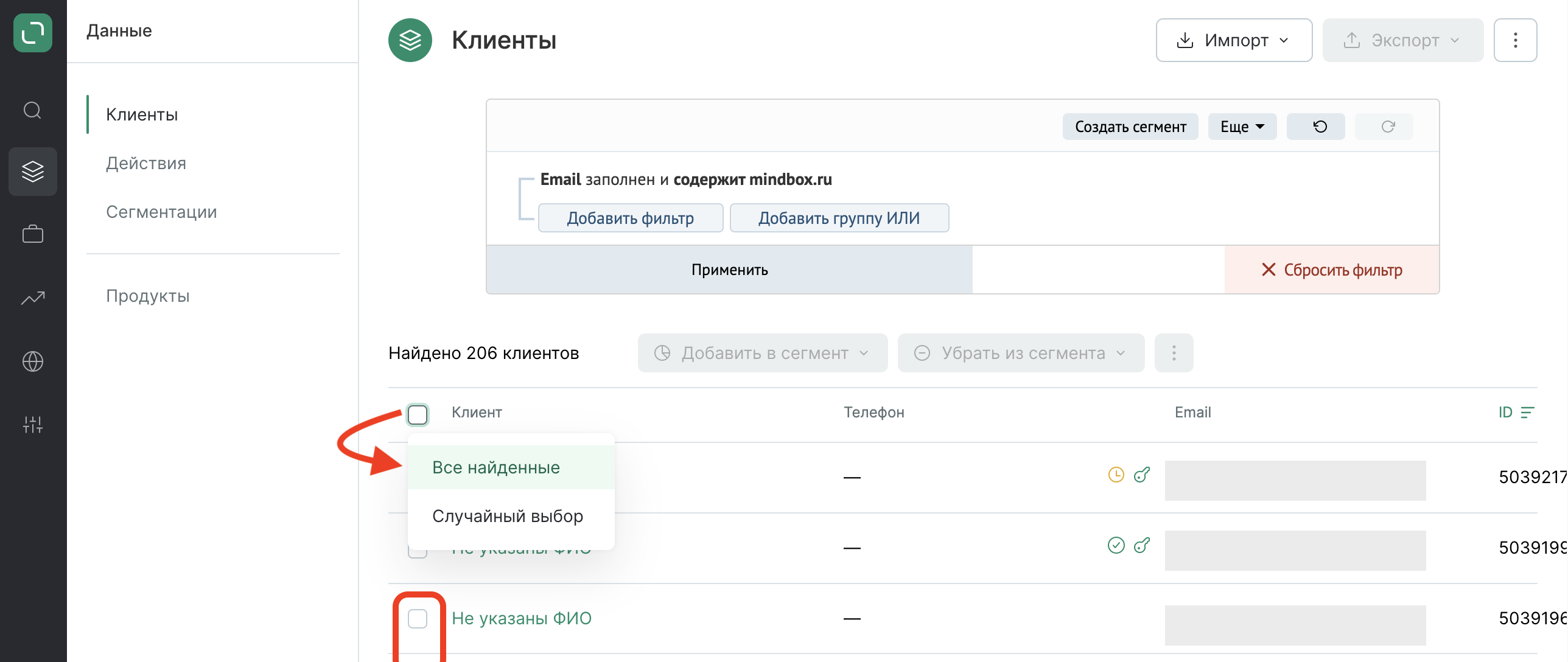Click the Добавить группу ИЛИ button
Image resolution: width=1568 pixels, height=662 pixels.
tap(839, 218)
